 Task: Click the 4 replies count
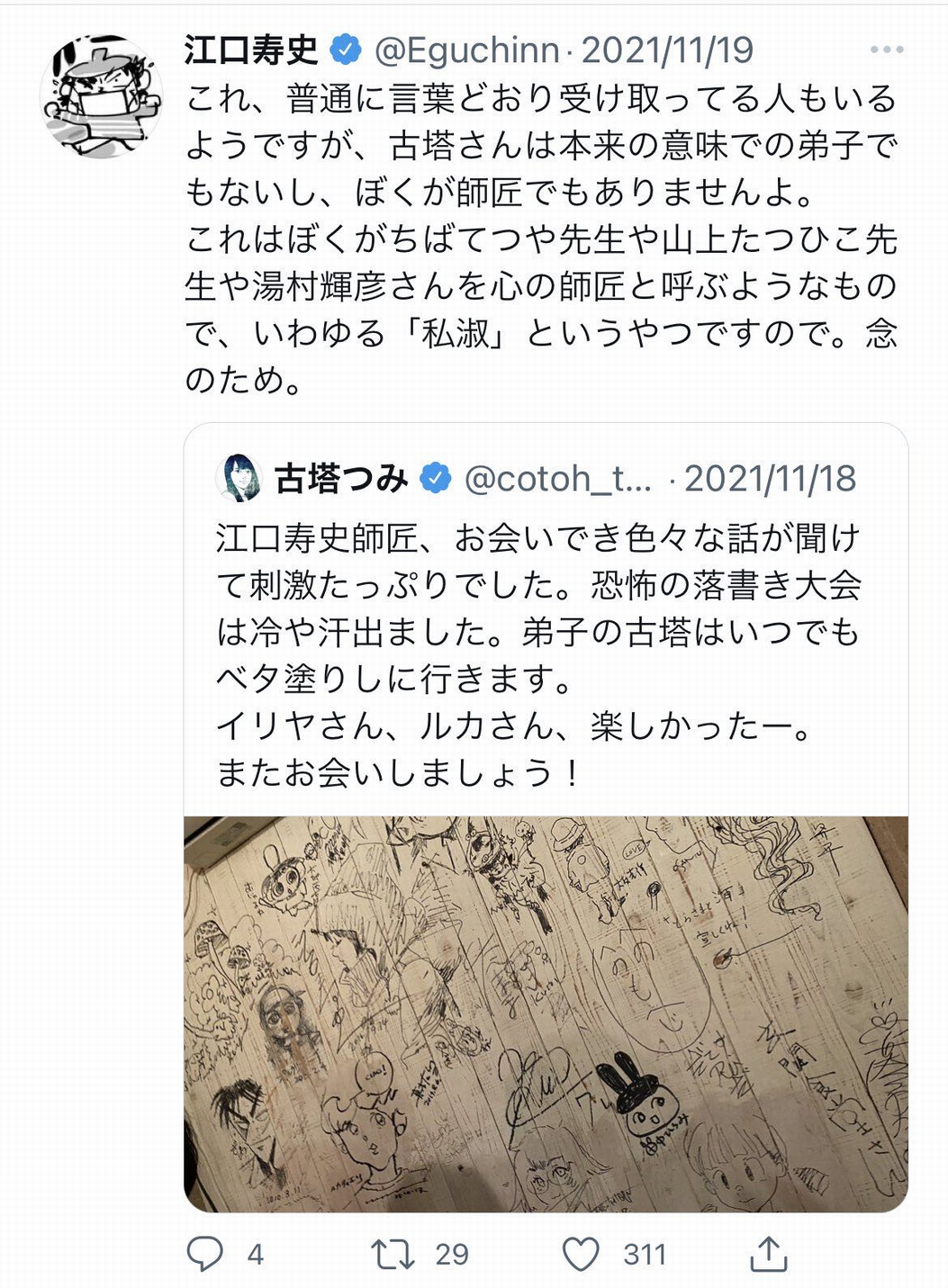point(256,1254)
